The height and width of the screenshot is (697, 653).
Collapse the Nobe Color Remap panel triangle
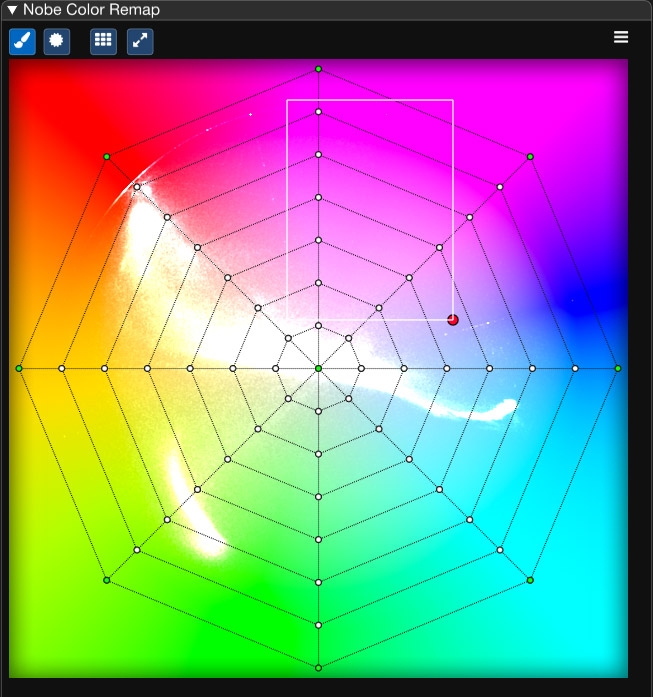coord(12,10)
